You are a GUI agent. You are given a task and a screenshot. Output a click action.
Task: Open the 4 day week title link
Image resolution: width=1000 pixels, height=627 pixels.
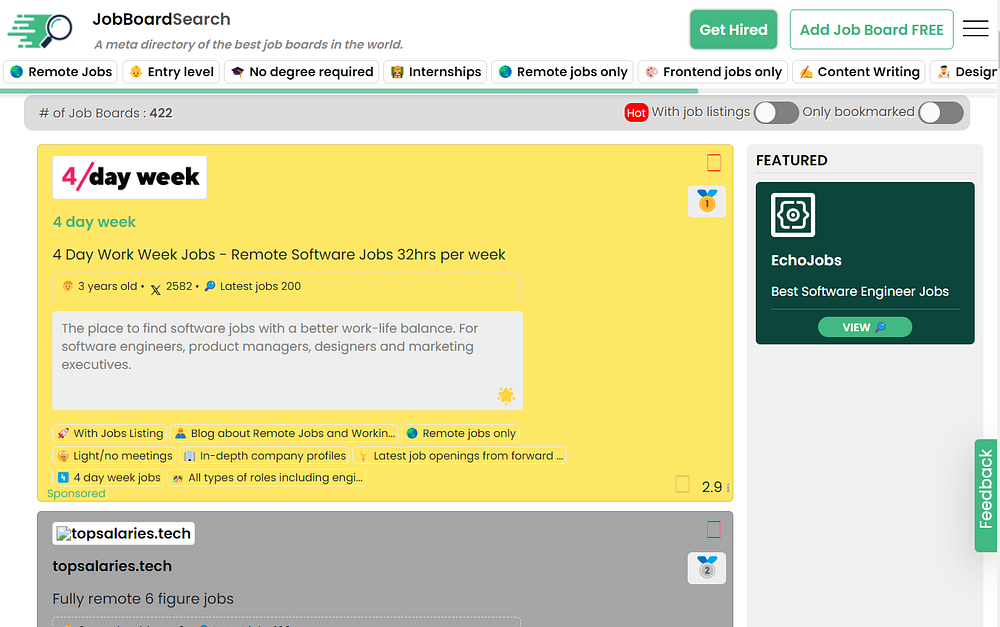(94, 222)
